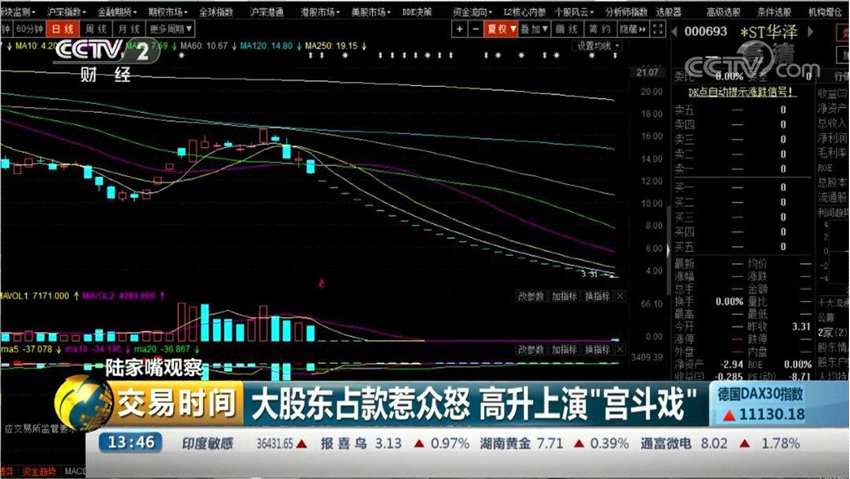Click the 昨收 3.31 value
Image resolution: width=850 pixels, height=479 pixels.
click(x=801, y=327)
